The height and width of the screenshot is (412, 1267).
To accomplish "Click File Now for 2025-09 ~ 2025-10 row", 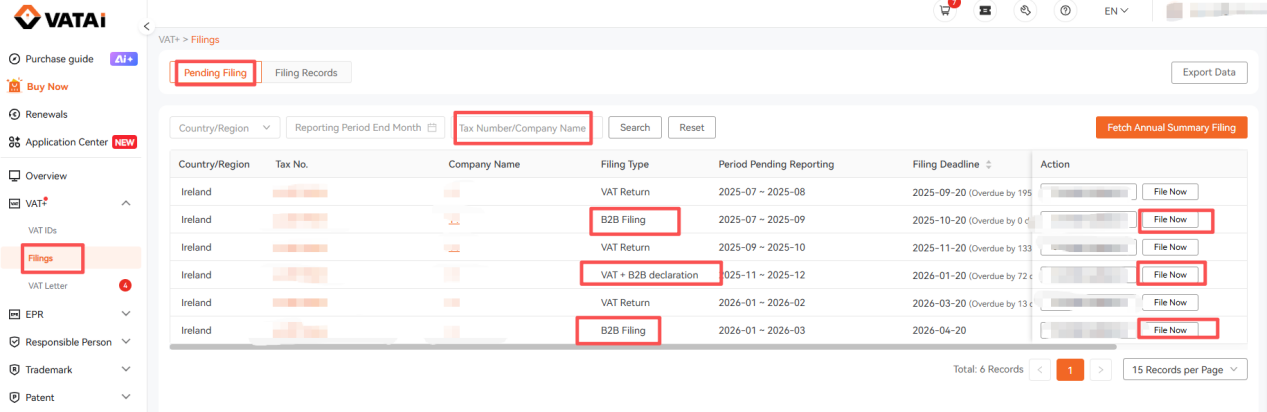I will click(x=1170, y=247).
